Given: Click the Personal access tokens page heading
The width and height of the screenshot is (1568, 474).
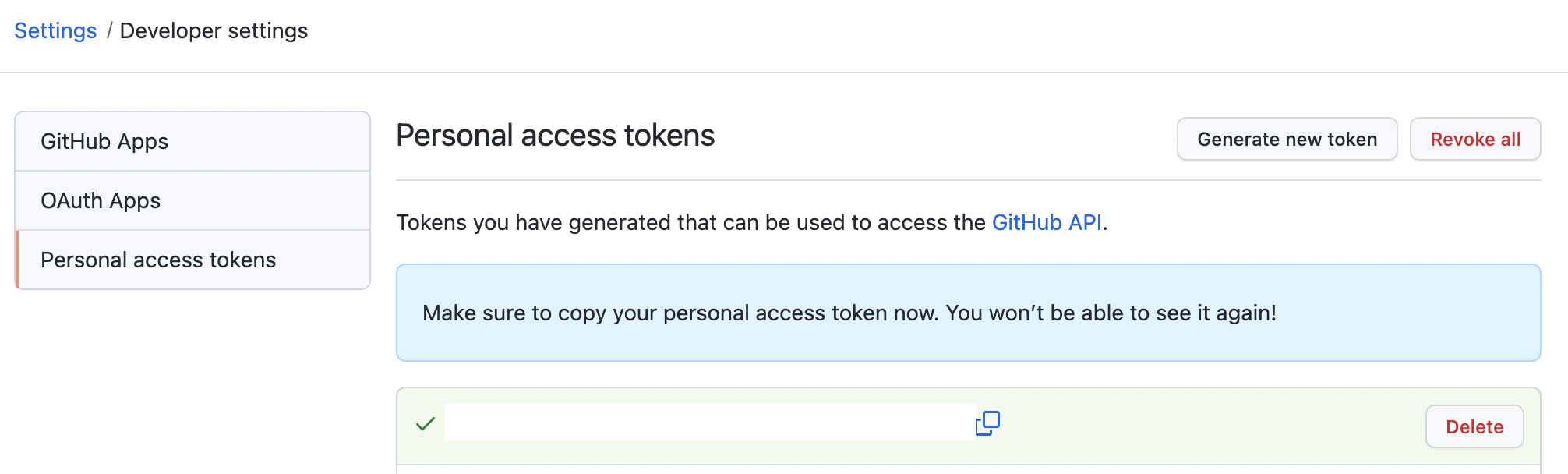Looking at the screenshot, I should tap(555, 136).
